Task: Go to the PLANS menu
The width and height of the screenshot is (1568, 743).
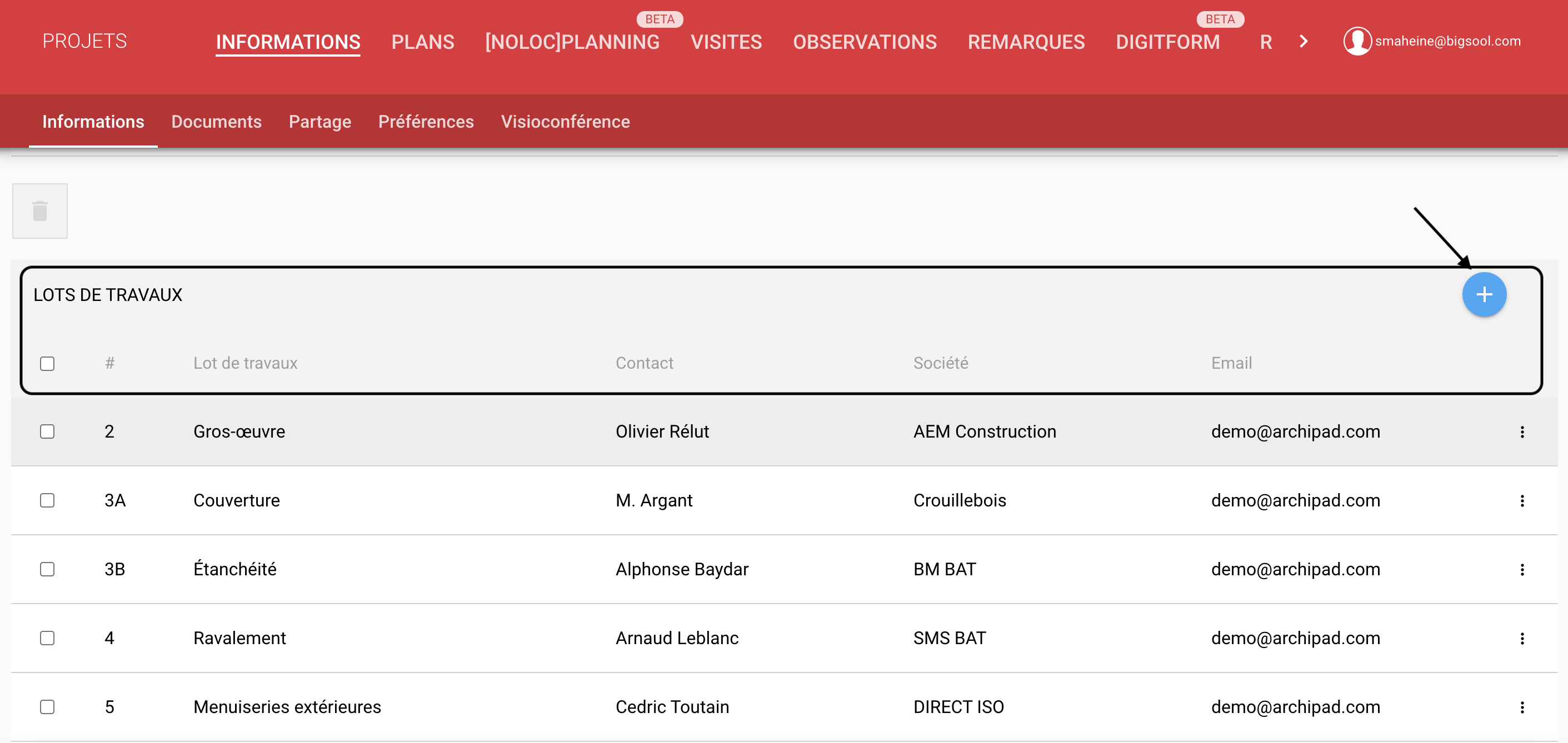Action: (x=422, y=42)
